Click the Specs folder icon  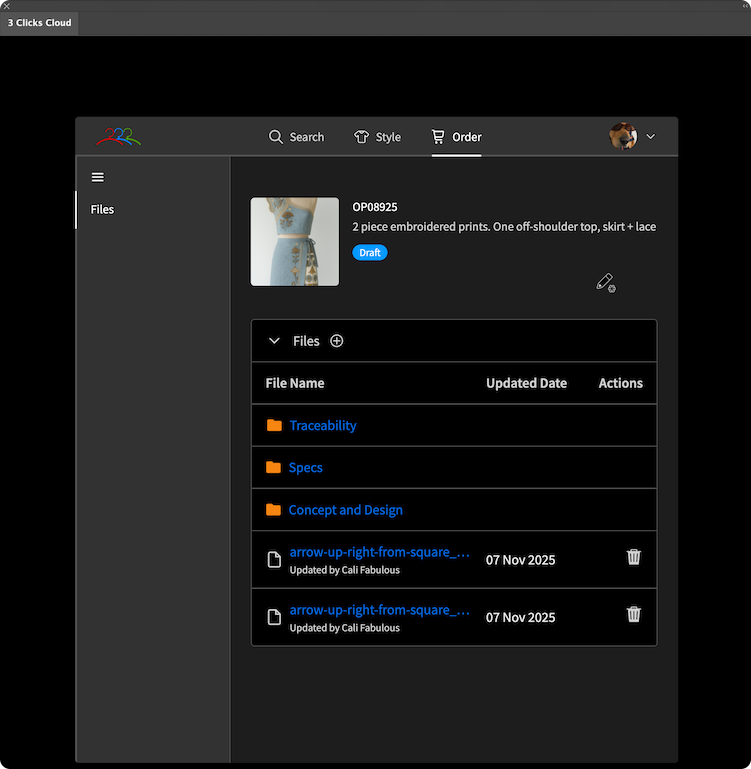pyautogui.click(x=274, y=468)
